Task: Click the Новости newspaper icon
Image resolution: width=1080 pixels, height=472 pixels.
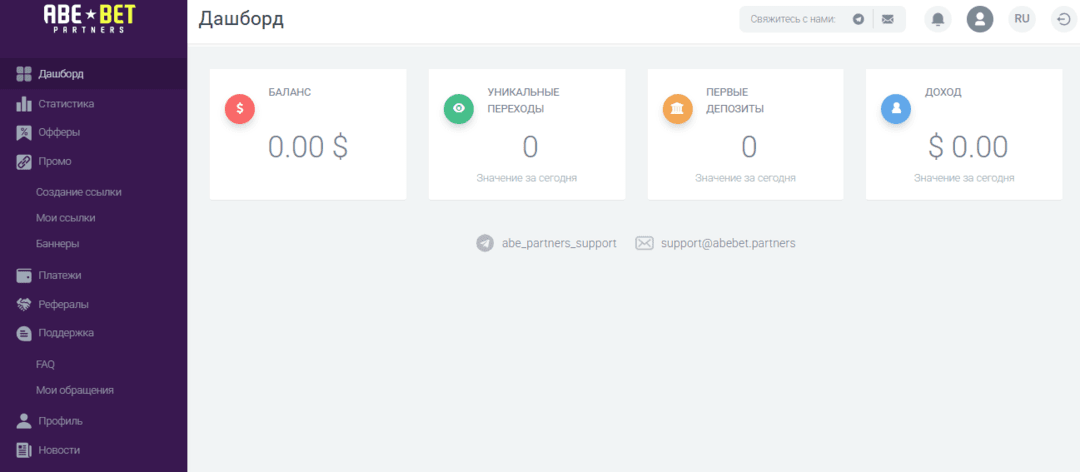Action: pos(24,451)
